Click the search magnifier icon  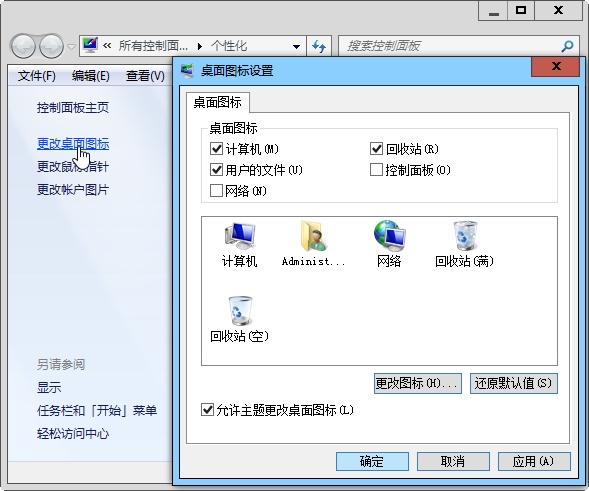click(567, 46)
